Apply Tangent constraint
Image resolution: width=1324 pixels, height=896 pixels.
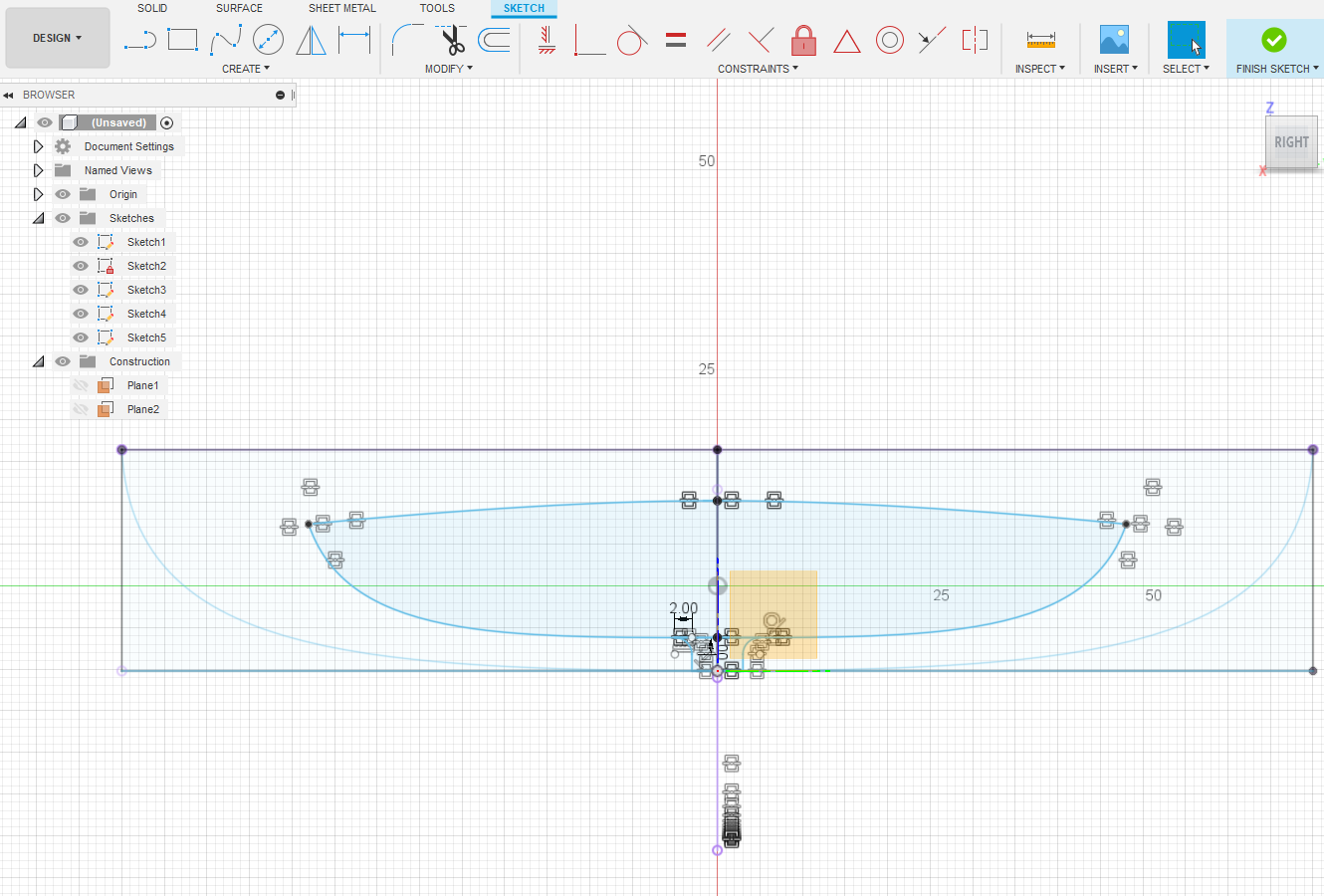point(632,40)
